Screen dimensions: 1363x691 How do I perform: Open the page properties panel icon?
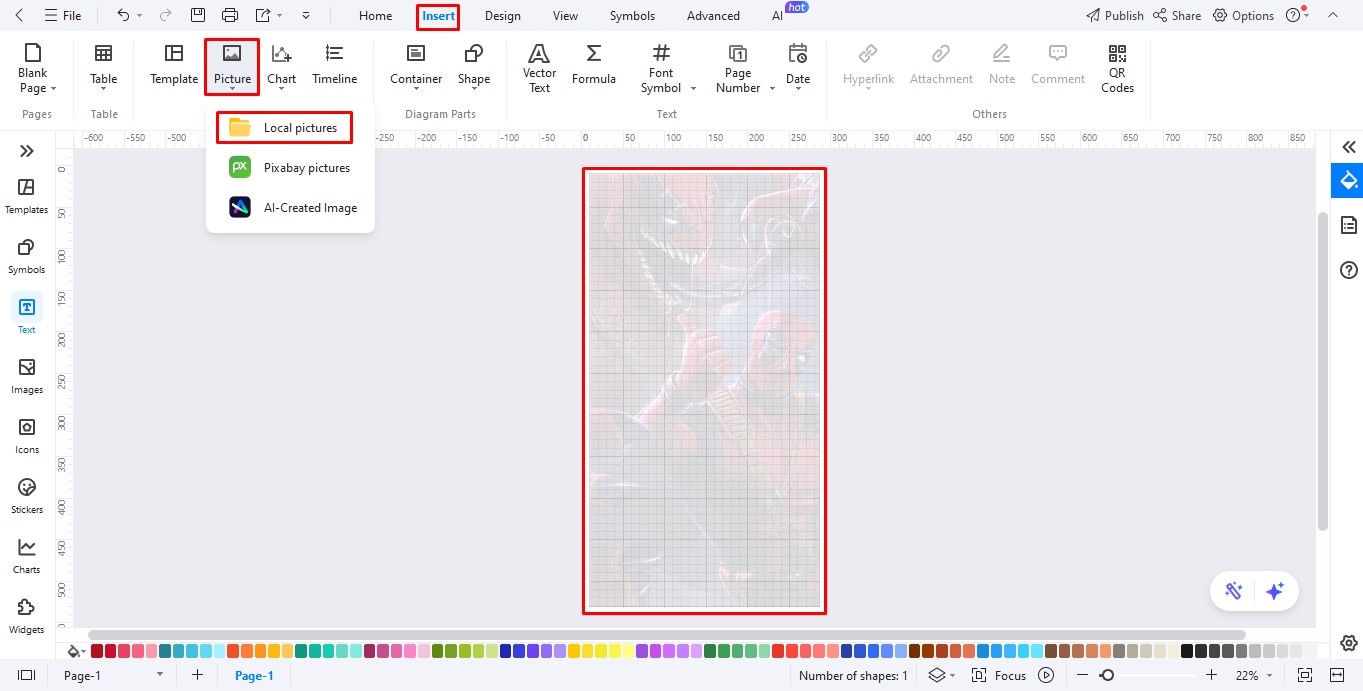click(x=1348, y=224)
